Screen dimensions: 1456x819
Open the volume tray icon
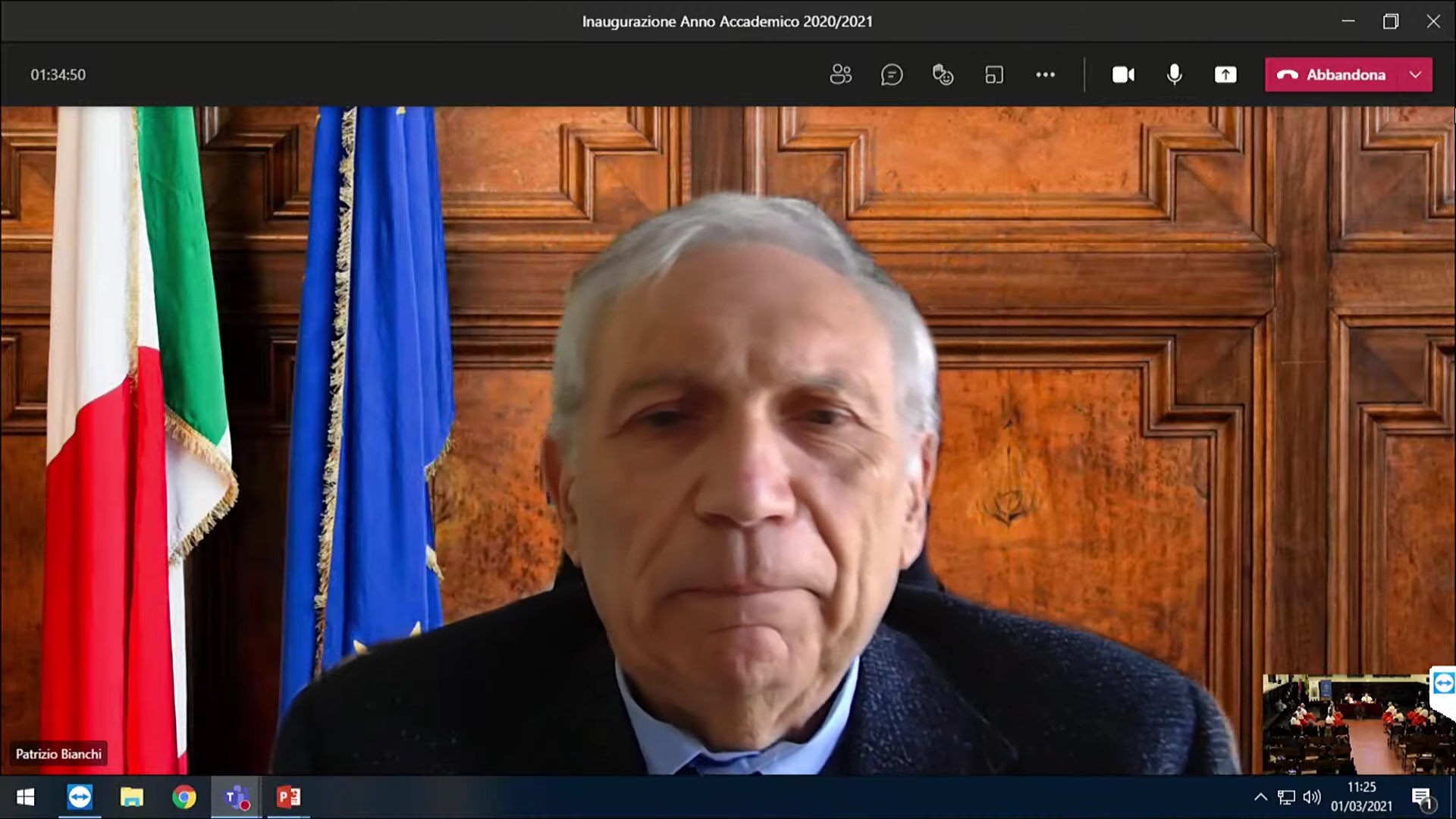click(x=1311, y=797)
